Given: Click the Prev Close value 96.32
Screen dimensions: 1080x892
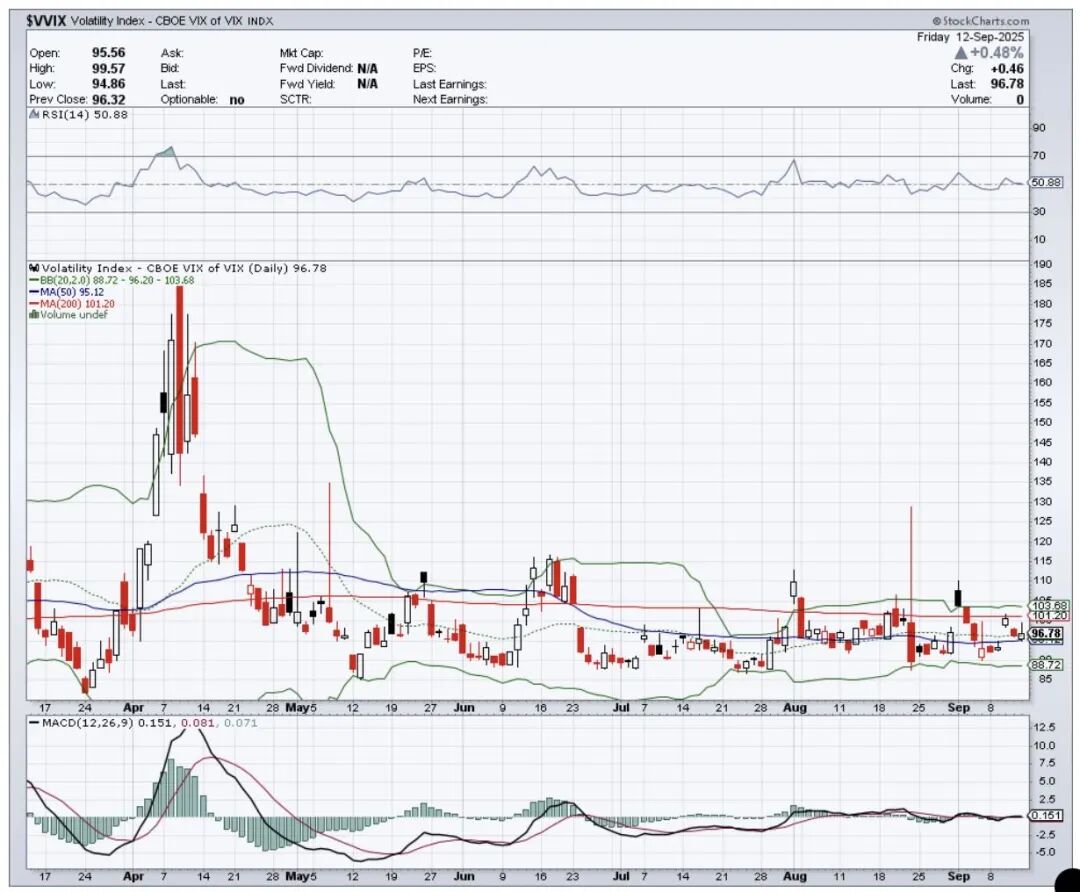Looking at the screenshot, I should 109,100.
